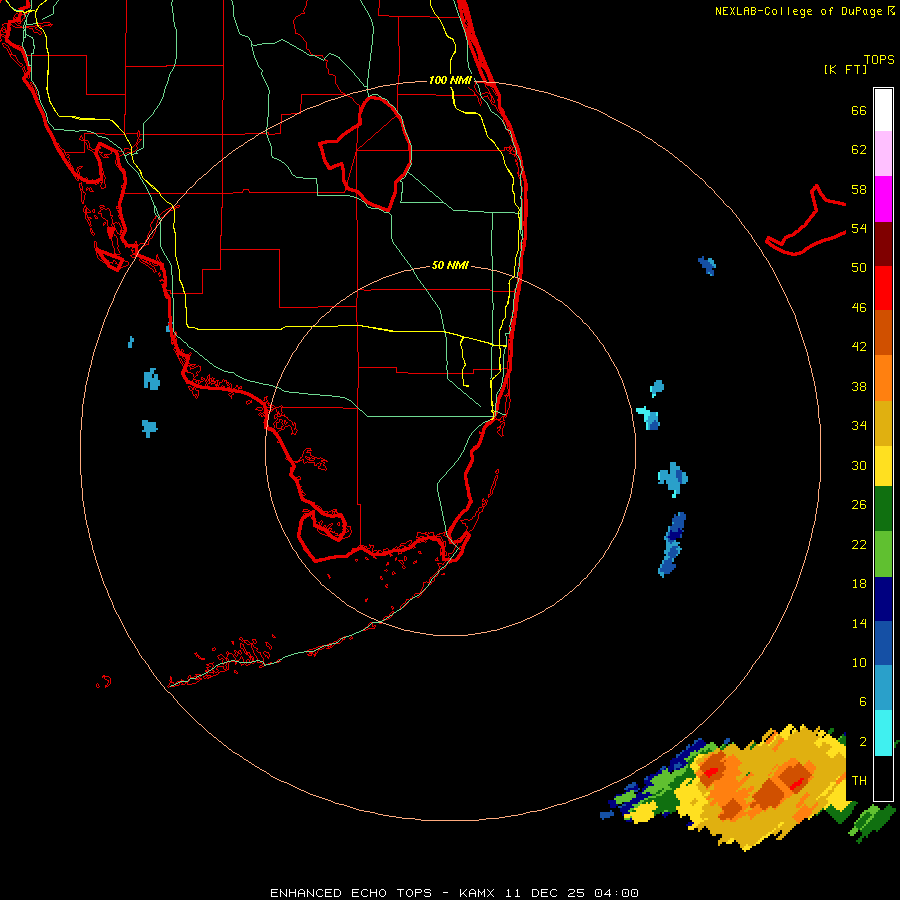Image resolution: width=900 pixels, height=900 pixels.
Task: Select the bright red 50 kft legend swatch
Action: (x=883, y=288)
